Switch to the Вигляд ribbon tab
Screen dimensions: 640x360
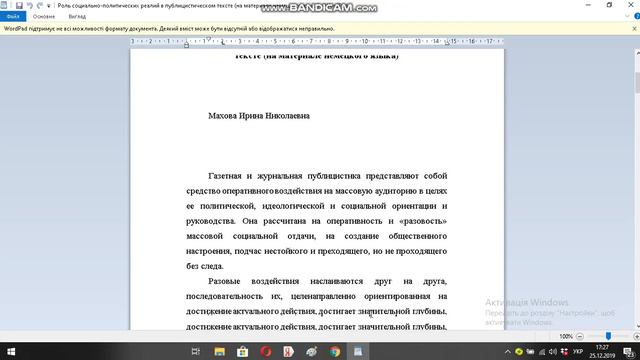click(x=77, y=17)
